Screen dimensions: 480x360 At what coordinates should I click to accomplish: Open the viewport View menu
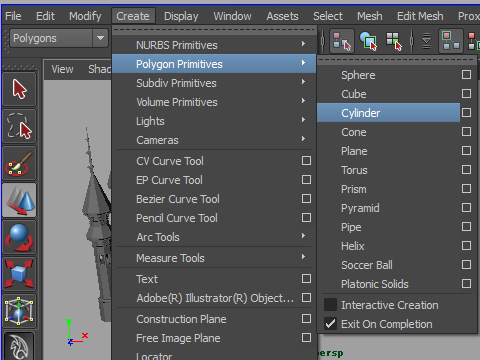[62, 69]
